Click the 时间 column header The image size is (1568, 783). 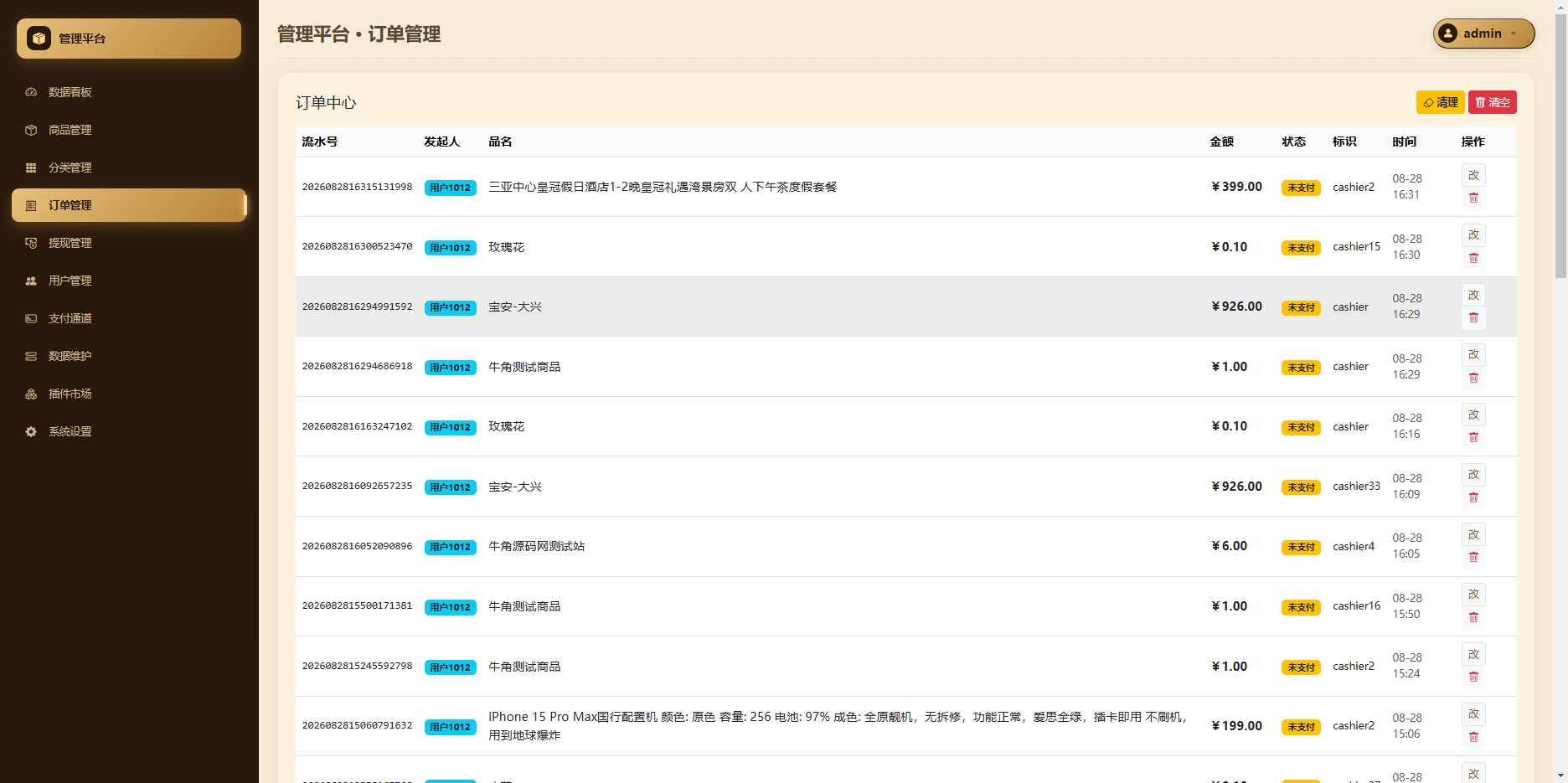pos(1405,142)
